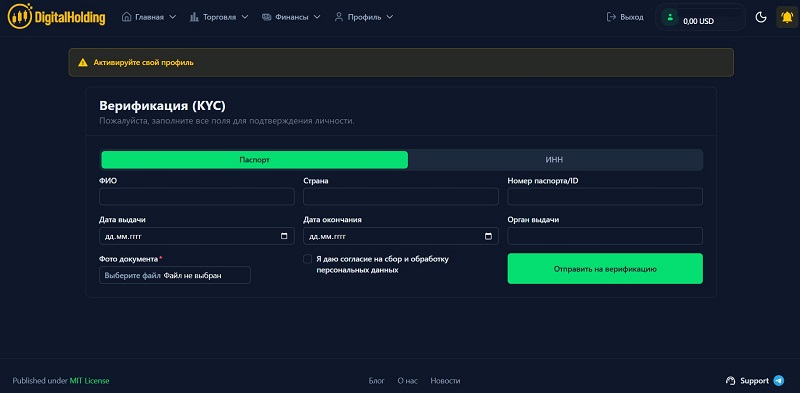This screenshot has width=800, height=393.
Task: Toggle dark mode with the moon icon
Action: click(761, 17)
